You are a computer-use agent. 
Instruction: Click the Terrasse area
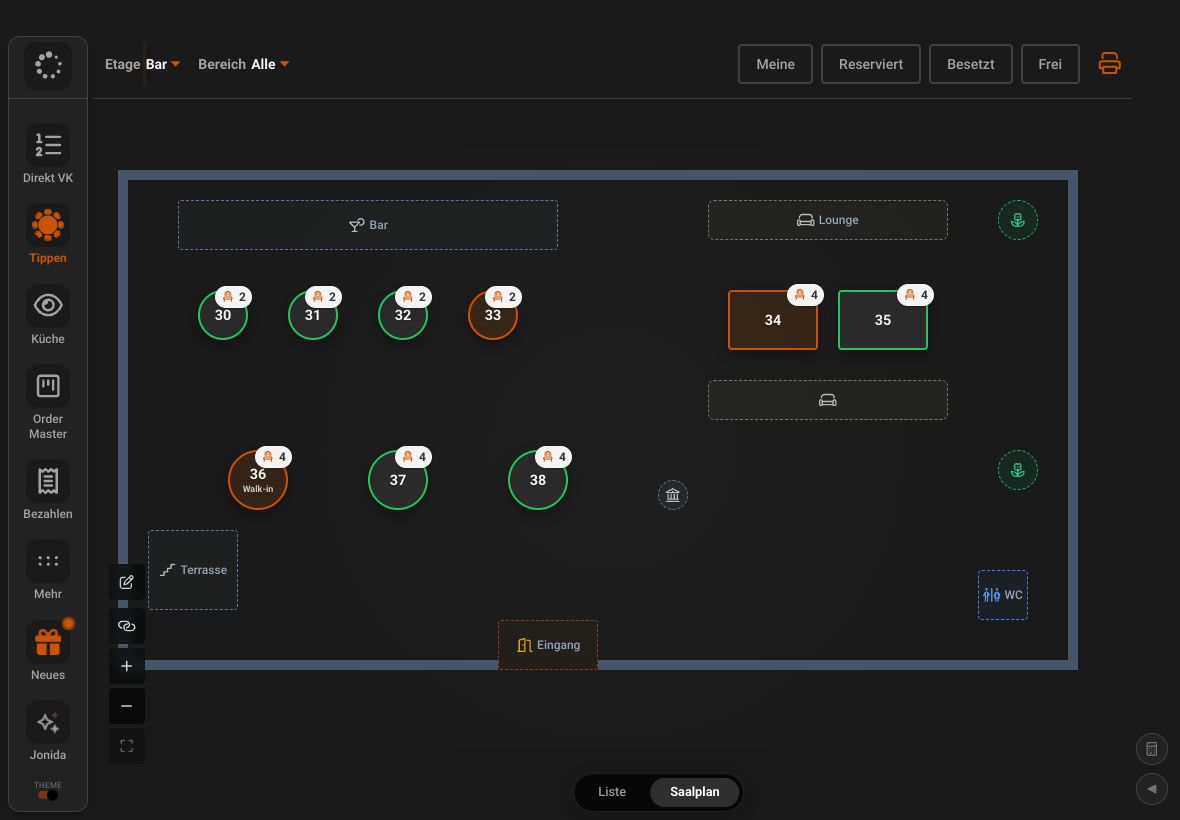point(193,569)
